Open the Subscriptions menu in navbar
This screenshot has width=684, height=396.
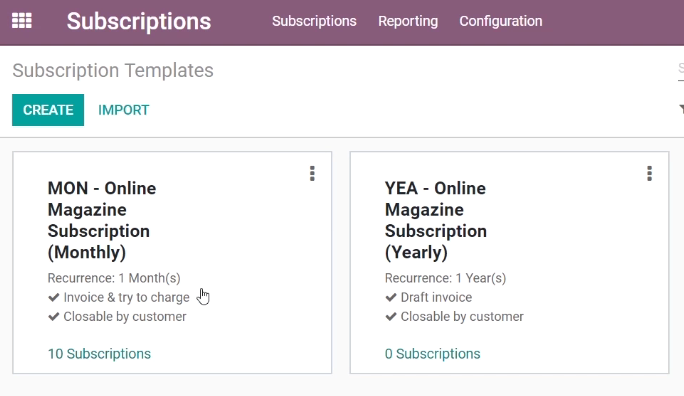[314, 21]
